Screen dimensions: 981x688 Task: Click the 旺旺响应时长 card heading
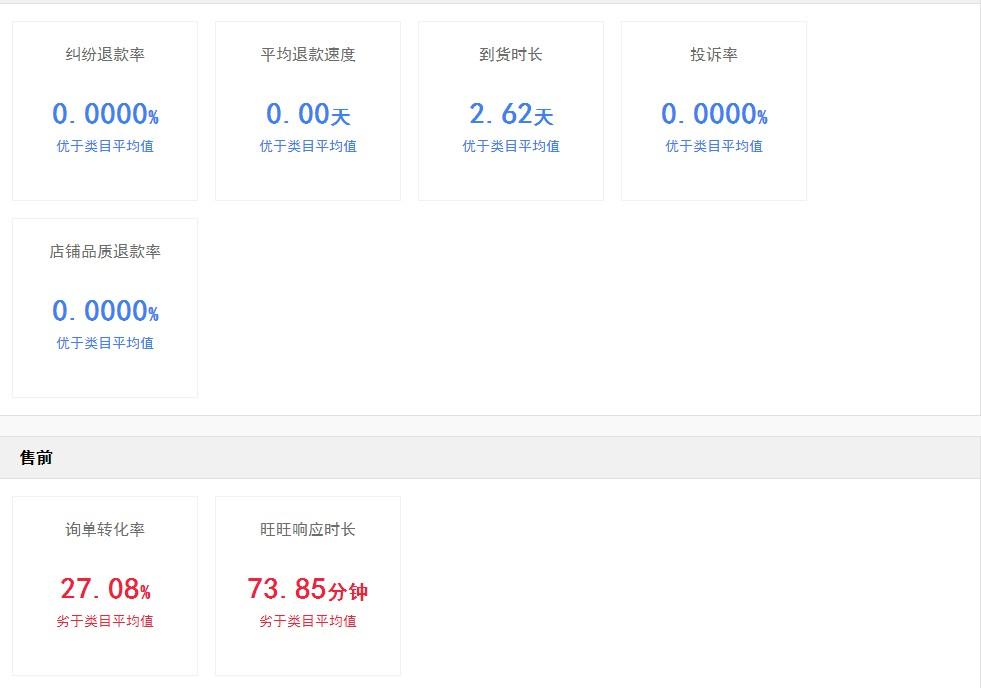point(306,530)
